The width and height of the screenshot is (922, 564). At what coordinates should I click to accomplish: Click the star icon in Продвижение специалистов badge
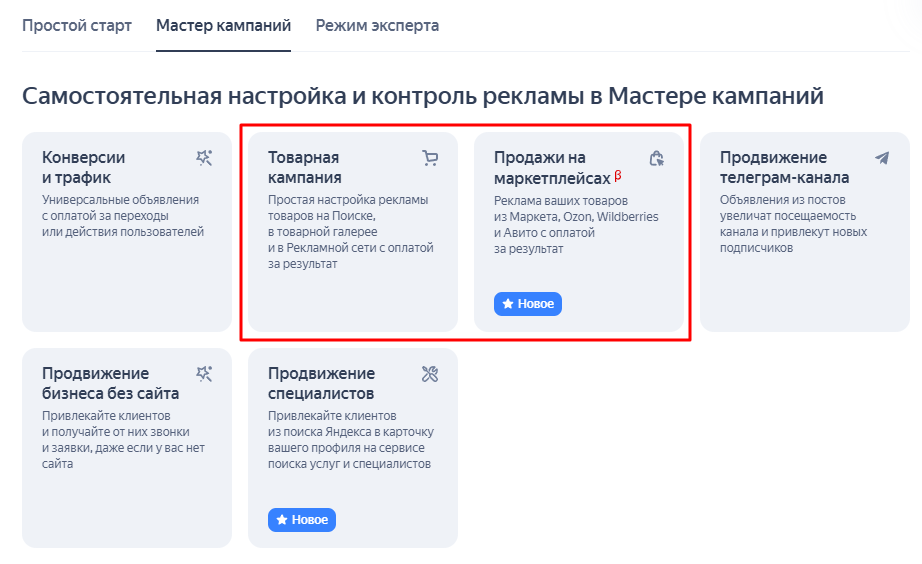pyautogui.click(x=282, y=520)
